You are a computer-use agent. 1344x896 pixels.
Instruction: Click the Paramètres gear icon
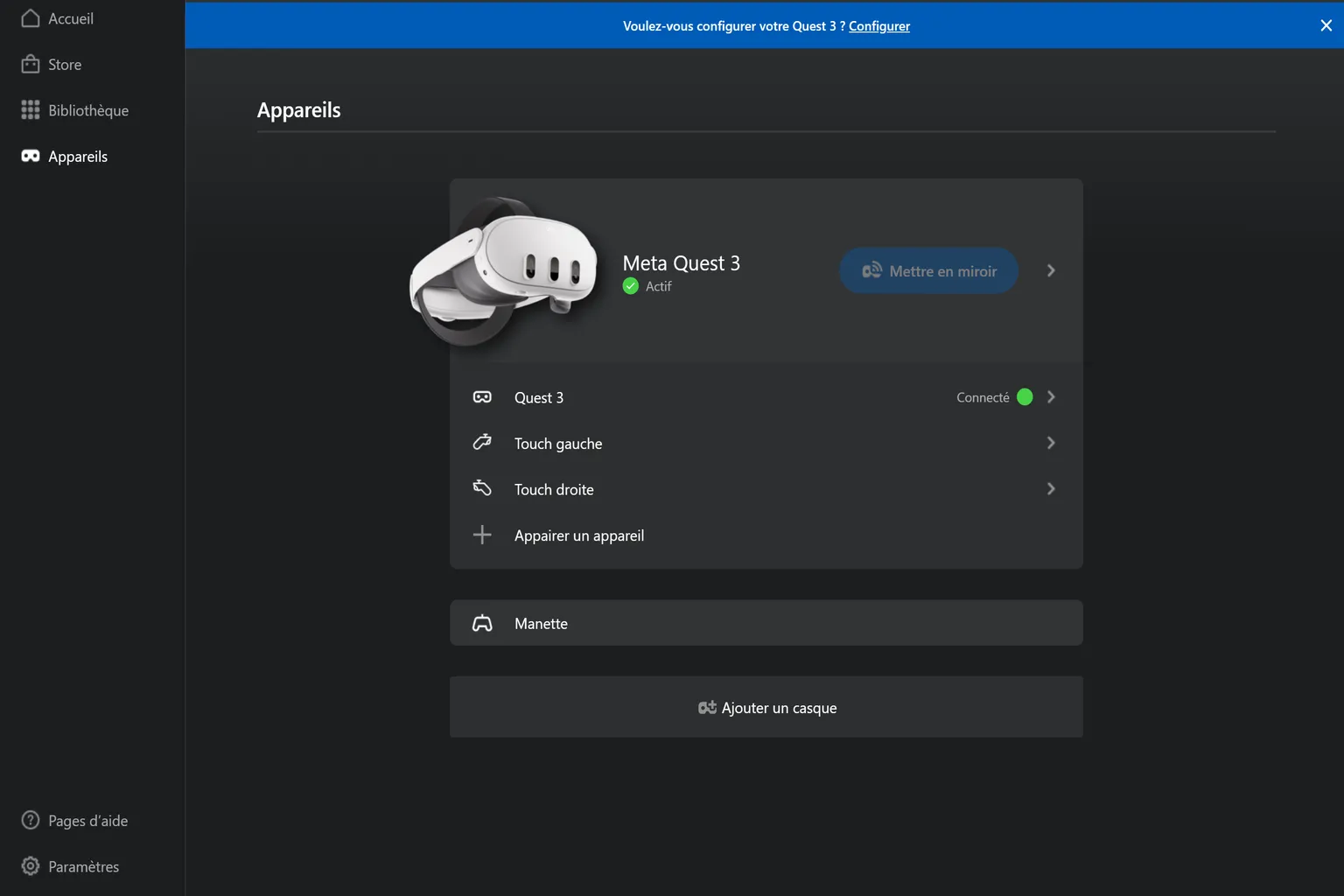31,865
